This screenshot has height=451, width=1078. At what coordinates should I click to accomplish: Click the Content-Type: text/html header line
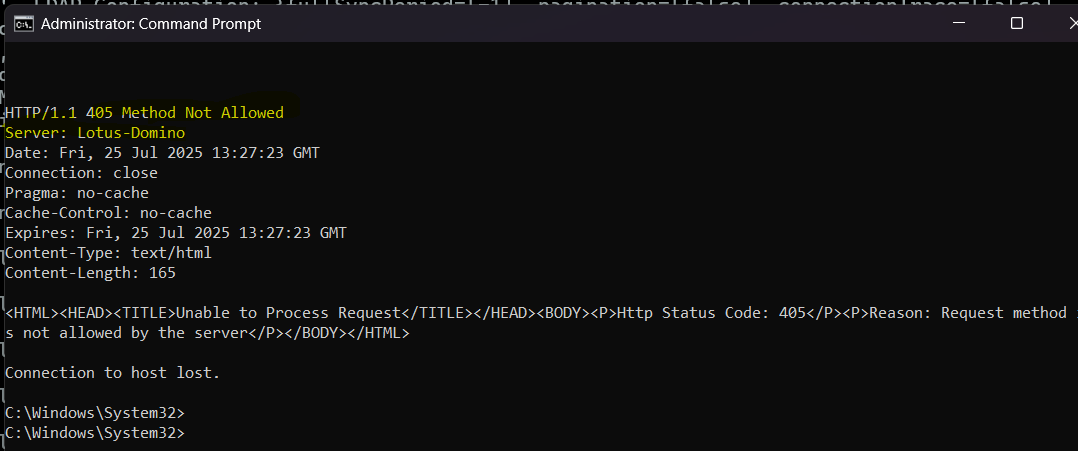point(109,252)
